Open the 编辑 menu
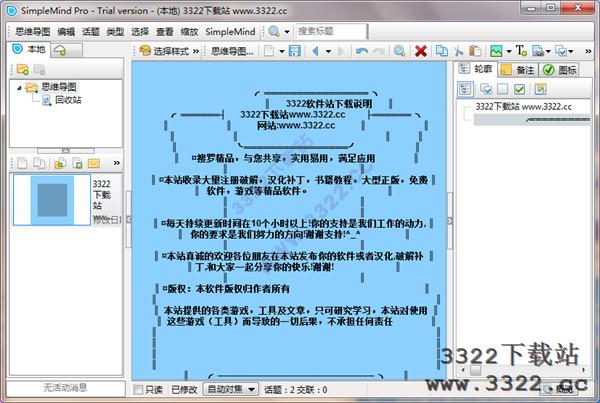Screen dimensions: 600x403 pyautogui.click(x=66, y=31)
